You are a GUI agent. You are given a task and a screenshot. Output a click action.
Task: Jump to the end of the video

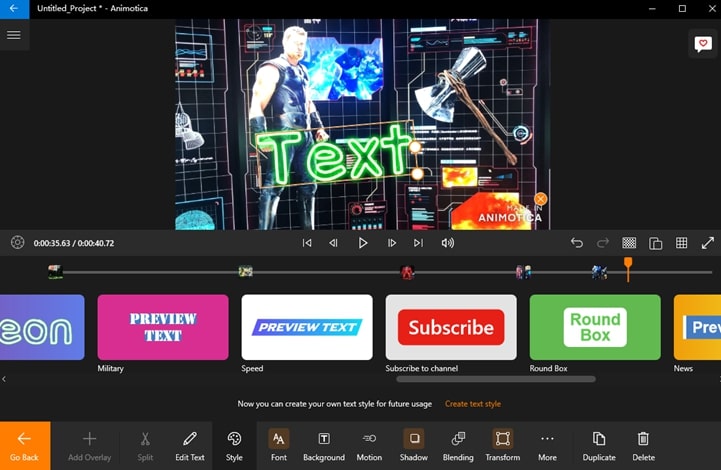pos(418,243)
